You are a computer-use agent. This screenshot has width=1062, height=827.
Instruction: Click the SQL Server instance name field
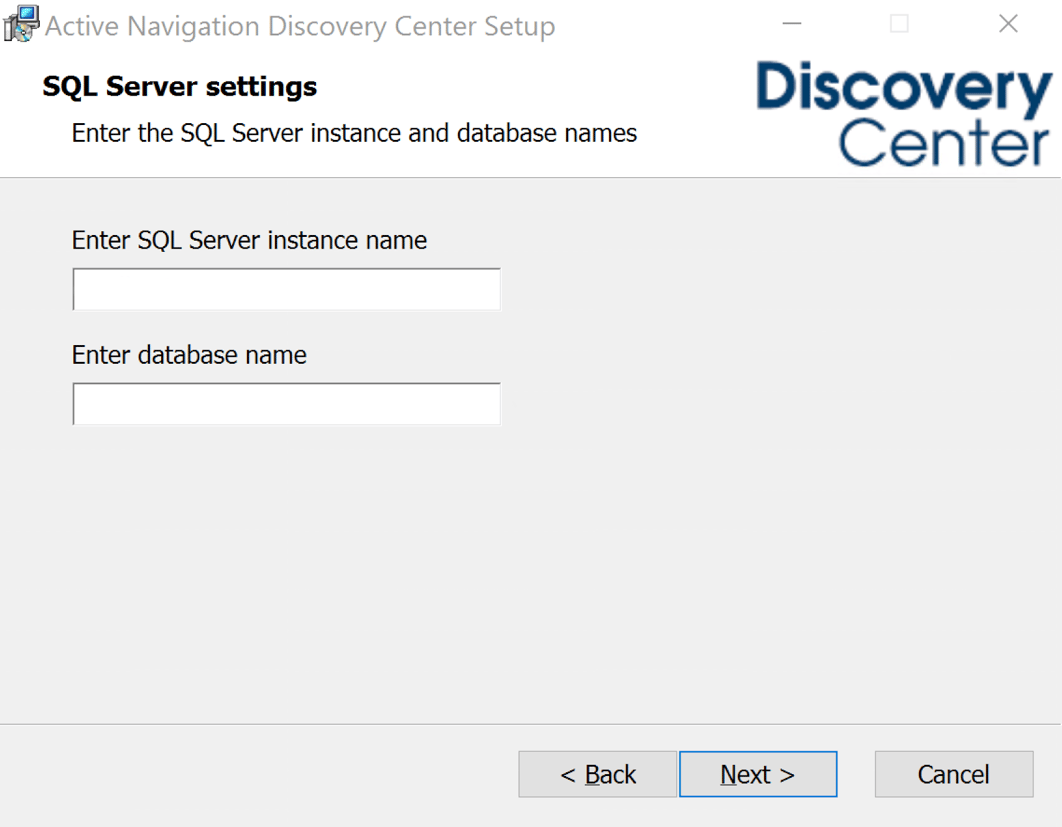pos(286,289)
